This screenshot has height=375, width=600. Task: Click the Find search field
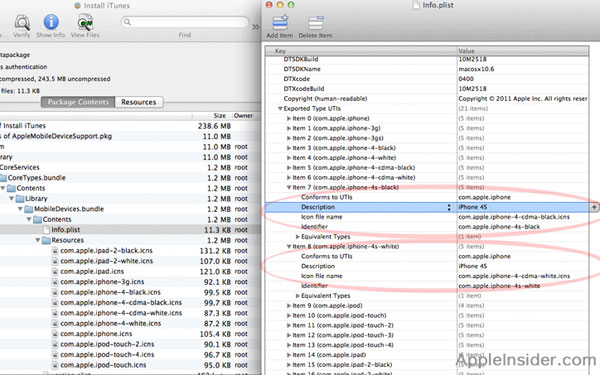point(185,22)
